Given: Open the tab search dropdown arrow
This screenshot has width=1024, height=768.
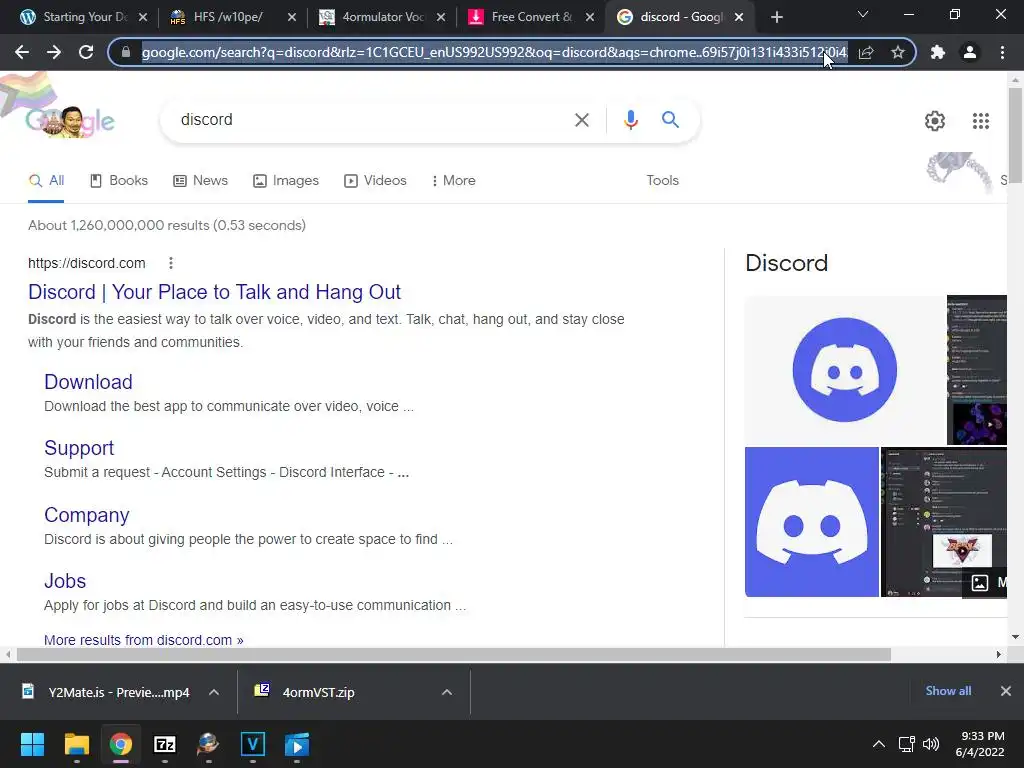Looking at the screenshot, I should tap(863, 14).
